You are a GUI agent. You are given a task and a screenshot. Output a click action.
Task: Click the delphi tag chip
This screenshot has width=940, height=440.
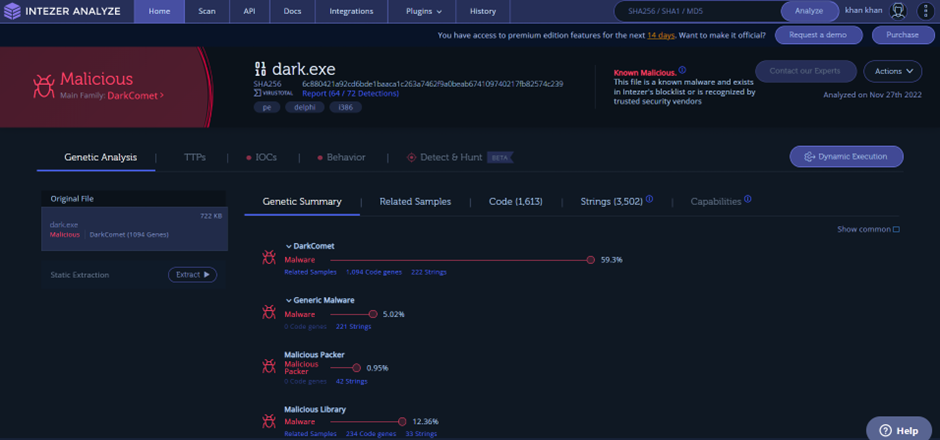pyautogui.click(x=305, y=107)
